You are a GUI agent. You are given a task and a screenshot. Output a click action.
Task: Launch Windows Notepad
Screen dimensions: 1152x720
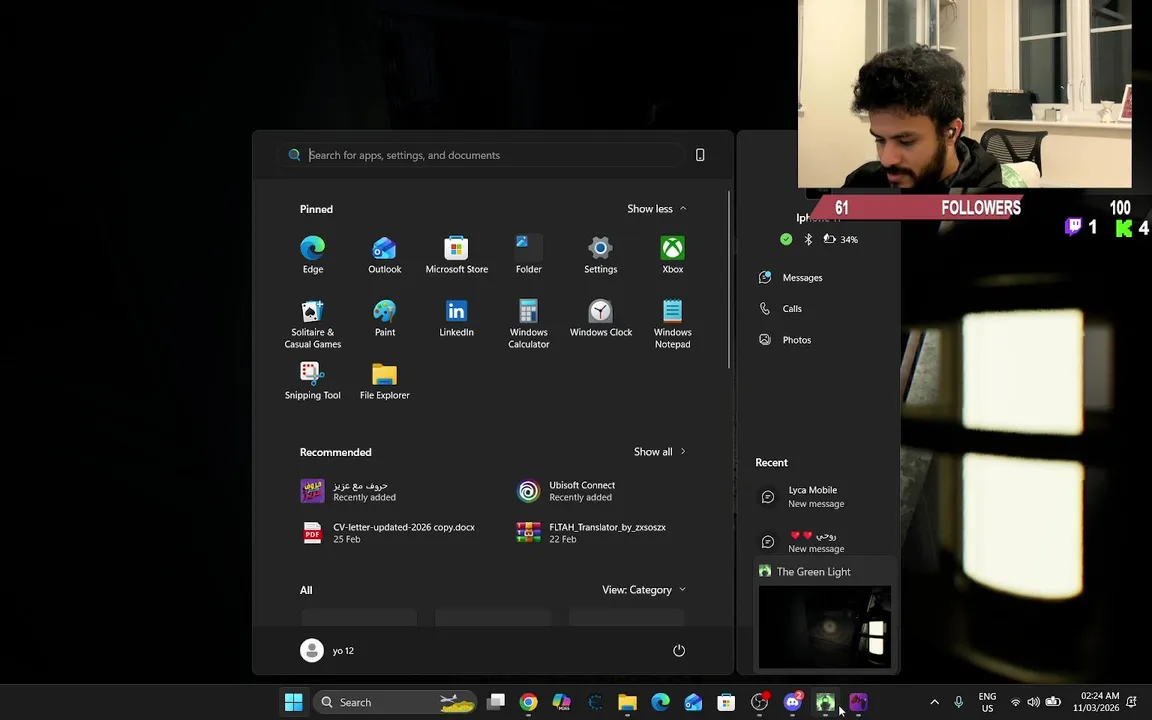[x=672, y=323]
